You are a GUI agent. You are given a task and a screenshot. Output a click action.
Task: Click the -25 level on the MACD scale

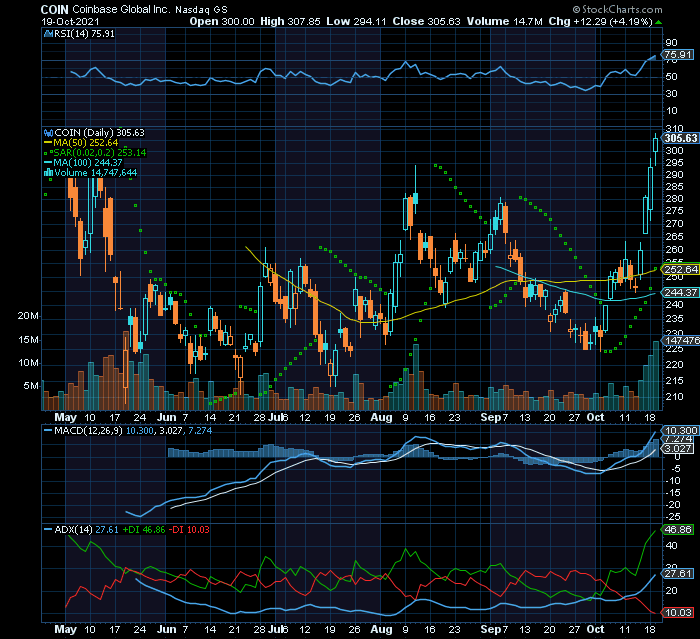(674, 517)
